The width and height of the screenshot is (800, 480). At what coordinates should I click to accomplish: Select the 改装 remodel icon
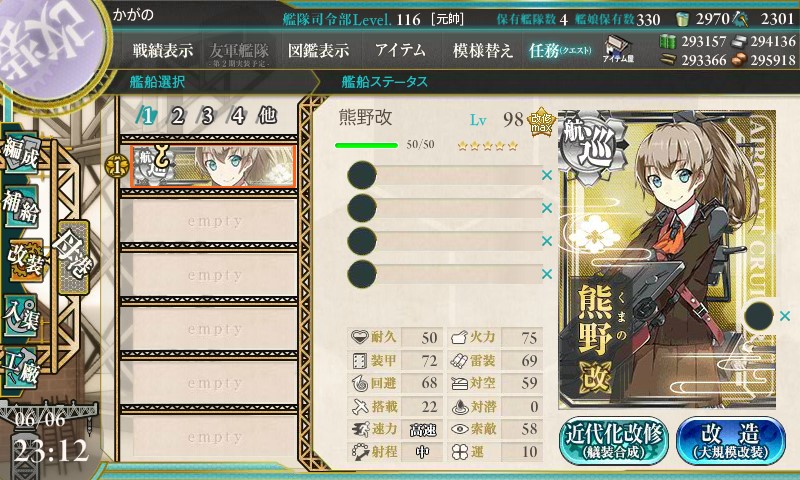point(26,260)
